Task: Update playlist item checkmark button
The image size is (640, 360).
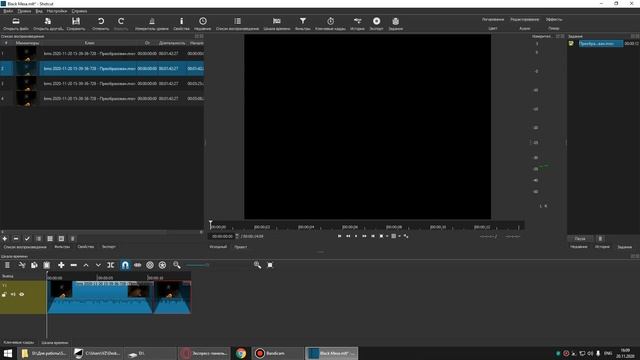Action: coord(27,239)
